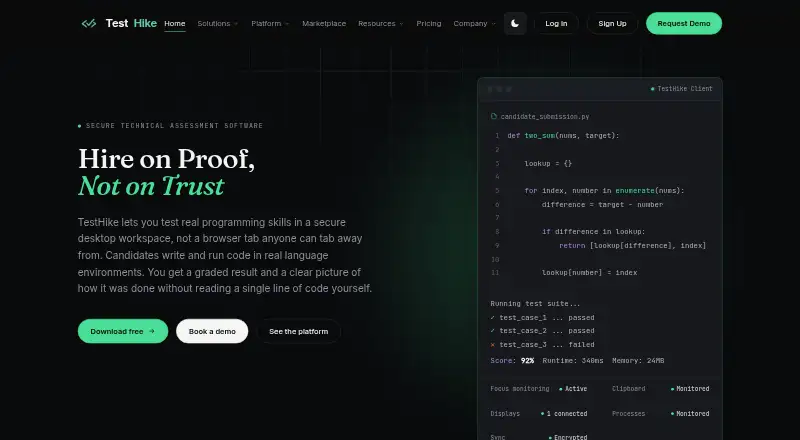This screenshot has height=440, width=800.
Task: Click the hero description paragraph
Action: (225, 255)
